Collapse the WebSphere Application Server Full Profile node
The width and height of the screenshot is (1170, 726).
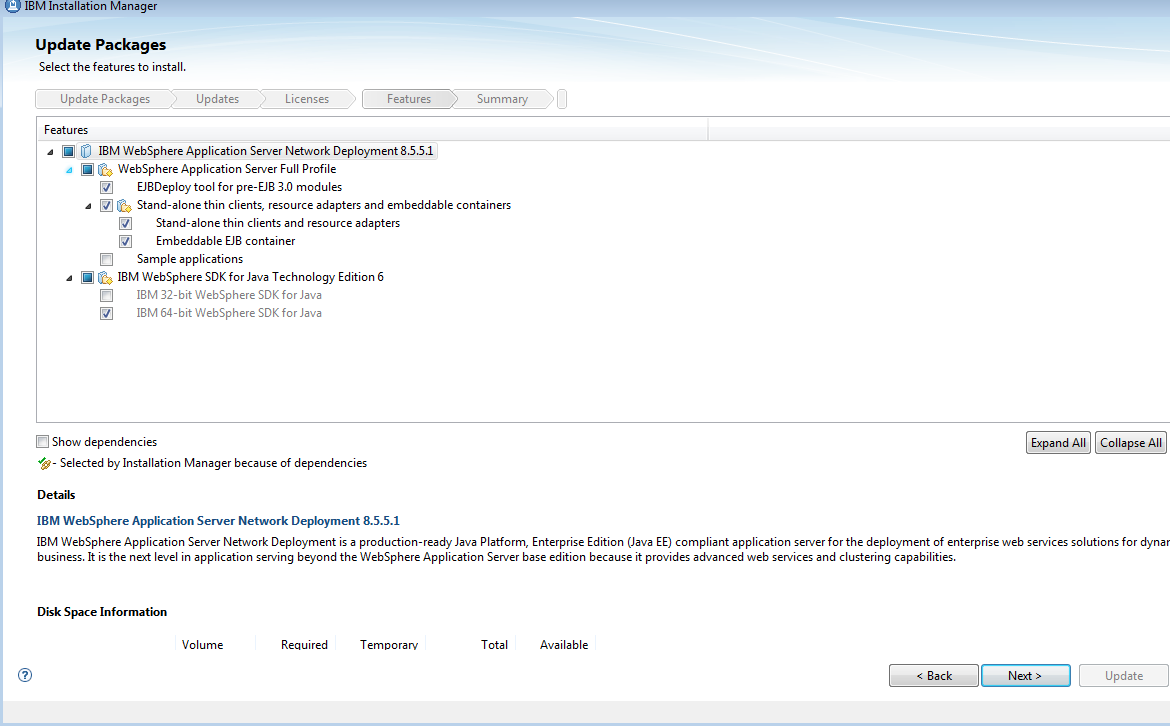pos(69,170)
